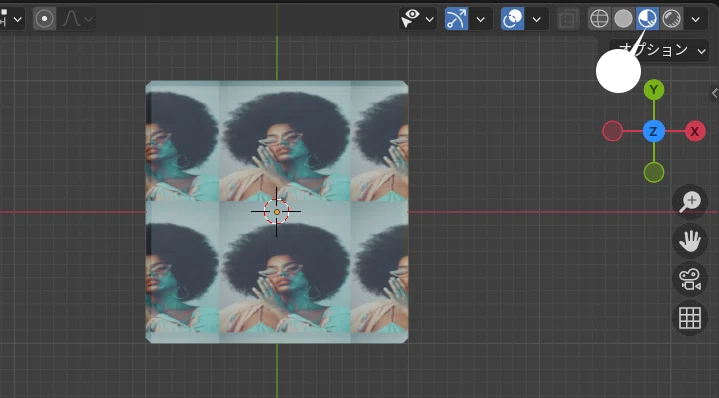Click the hand pan view button

coord(690,240)
